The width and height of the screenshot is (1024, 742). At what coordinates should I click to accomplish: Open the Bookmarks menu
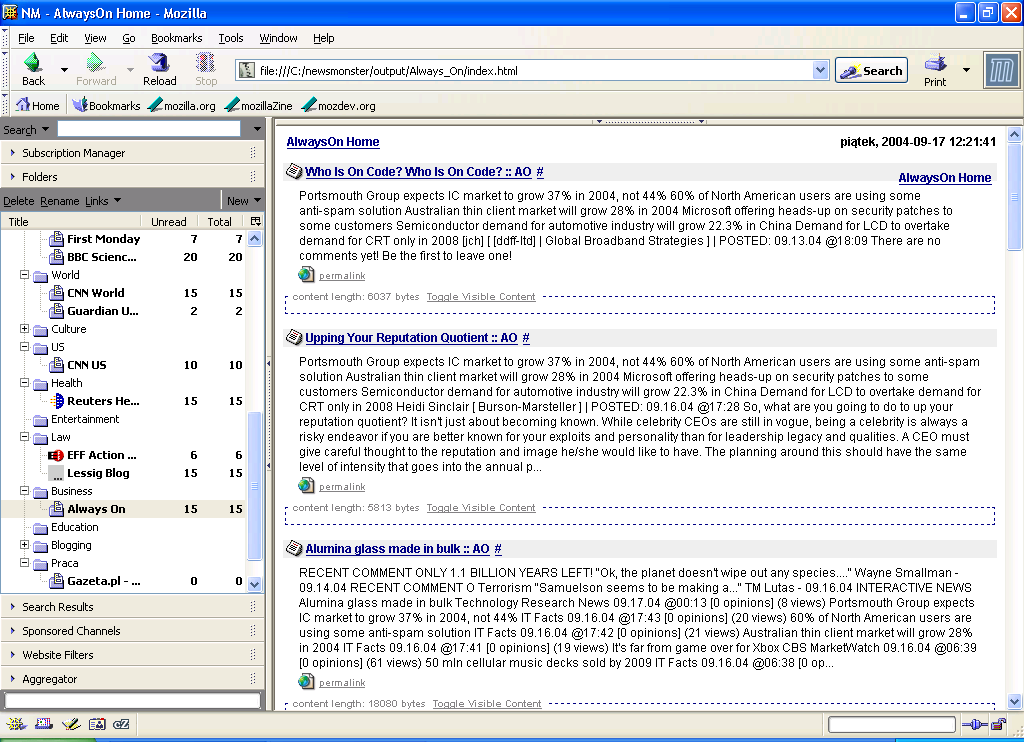point(176,38)
